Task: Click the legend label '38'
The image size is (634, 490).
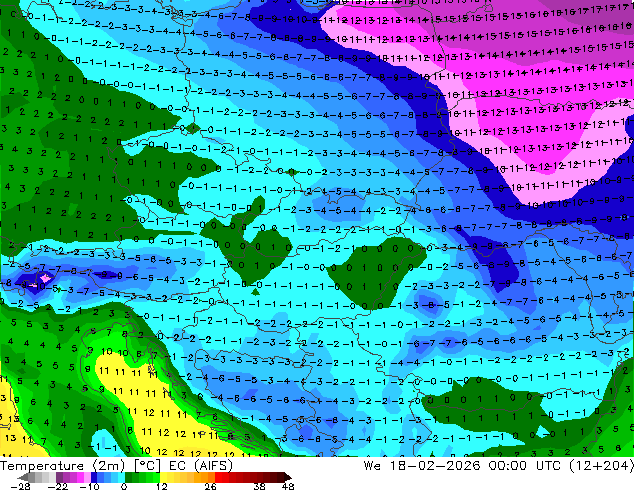Action: click(260, 486)
